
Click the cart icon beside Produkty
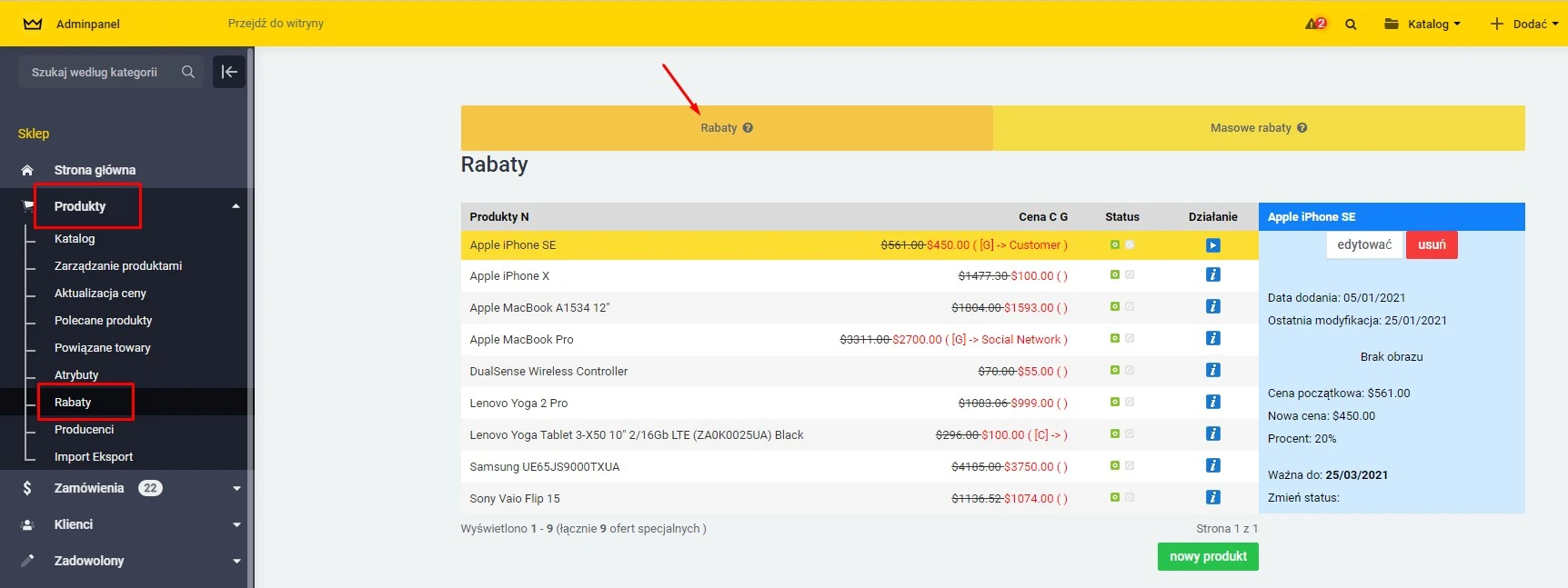(x=27, y=206)
